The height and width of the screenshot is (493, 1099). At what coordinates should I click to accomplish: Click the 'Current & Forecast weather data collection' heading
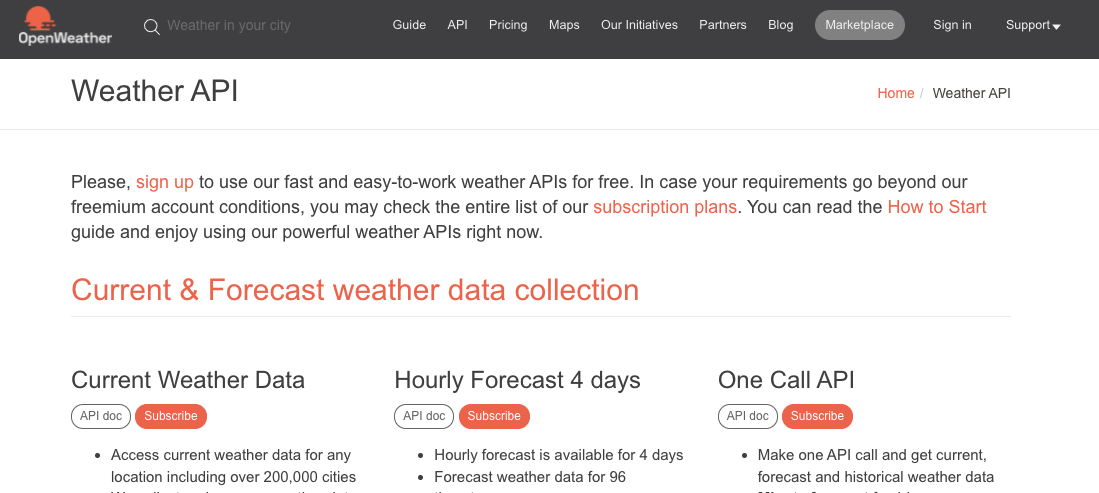pyautogui.click(x=355, y=290)
